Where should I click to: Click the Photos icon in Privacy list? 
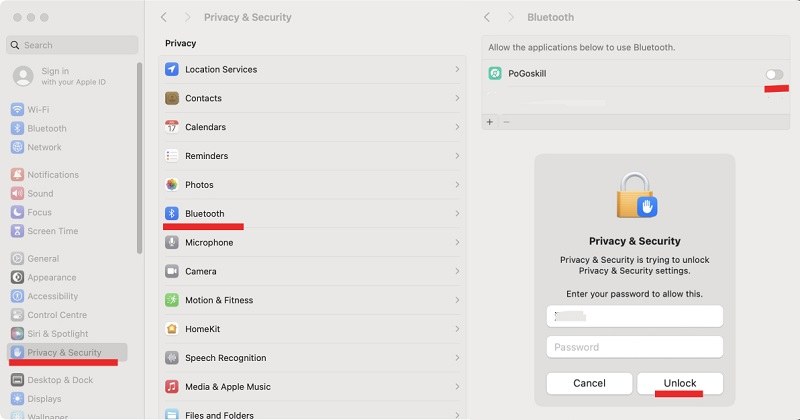click(172, 185)
